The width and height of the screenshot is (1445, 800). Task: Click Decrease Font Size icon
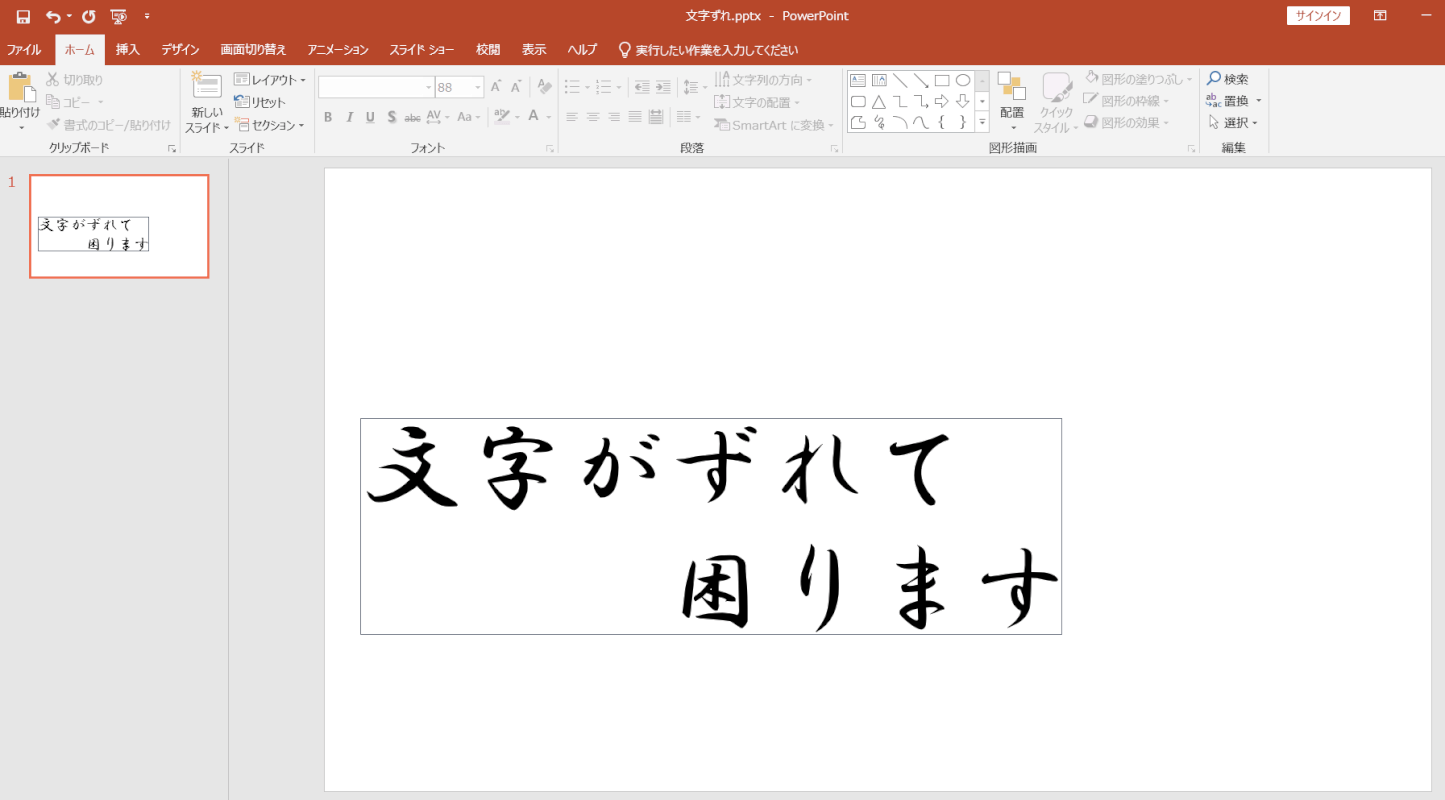click(x=517, y=87)
